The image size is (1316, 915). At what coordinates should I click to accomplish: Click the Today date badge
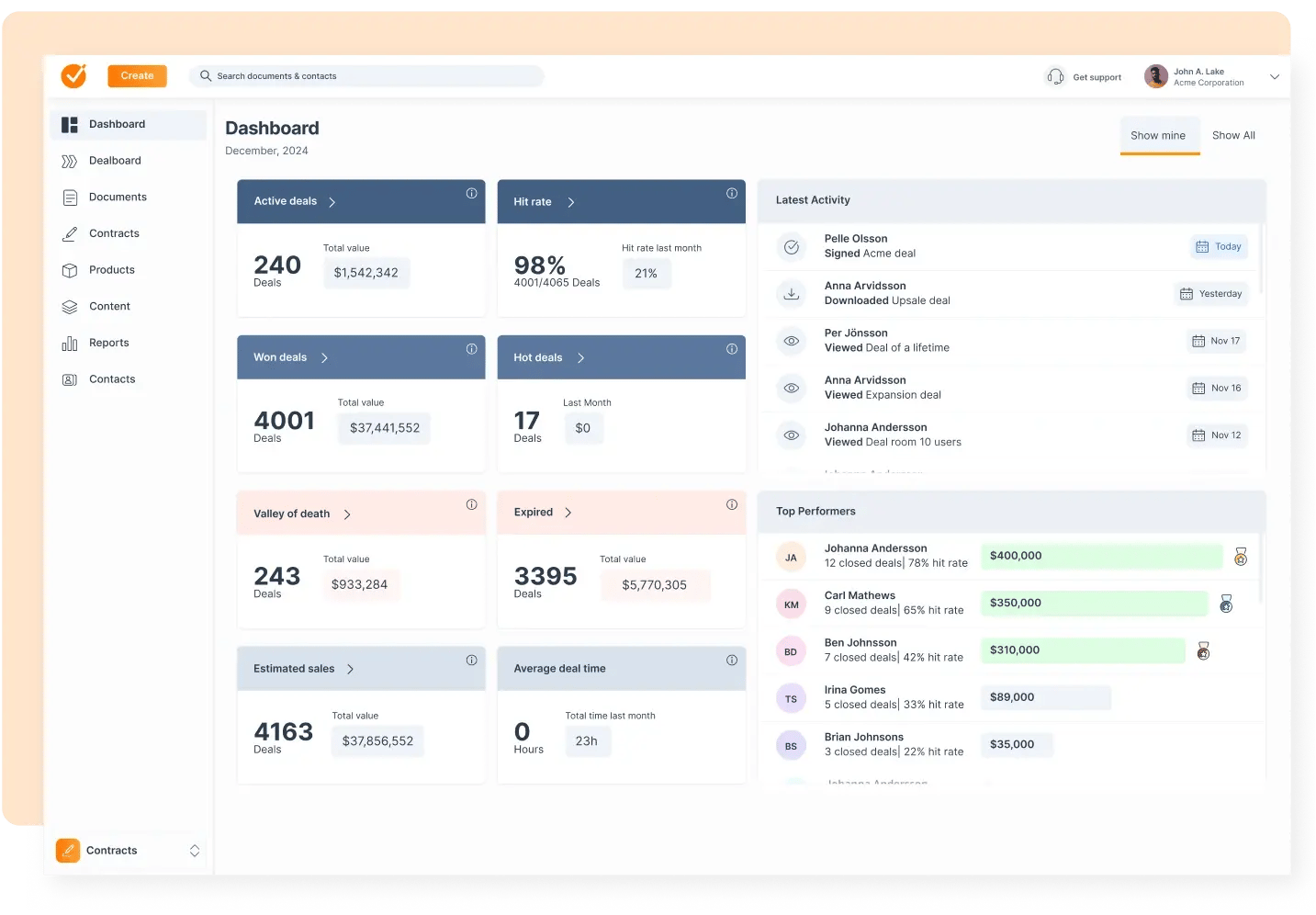pyautogui.click(x=1219, y=247)
